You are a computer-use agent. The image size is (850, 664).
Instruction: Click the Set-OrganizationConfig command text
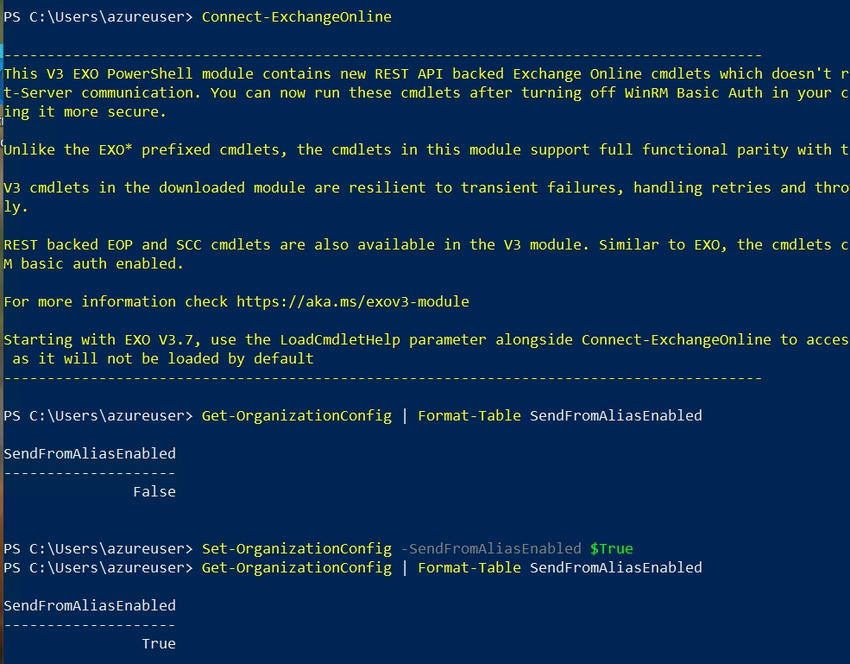[296, 549]
